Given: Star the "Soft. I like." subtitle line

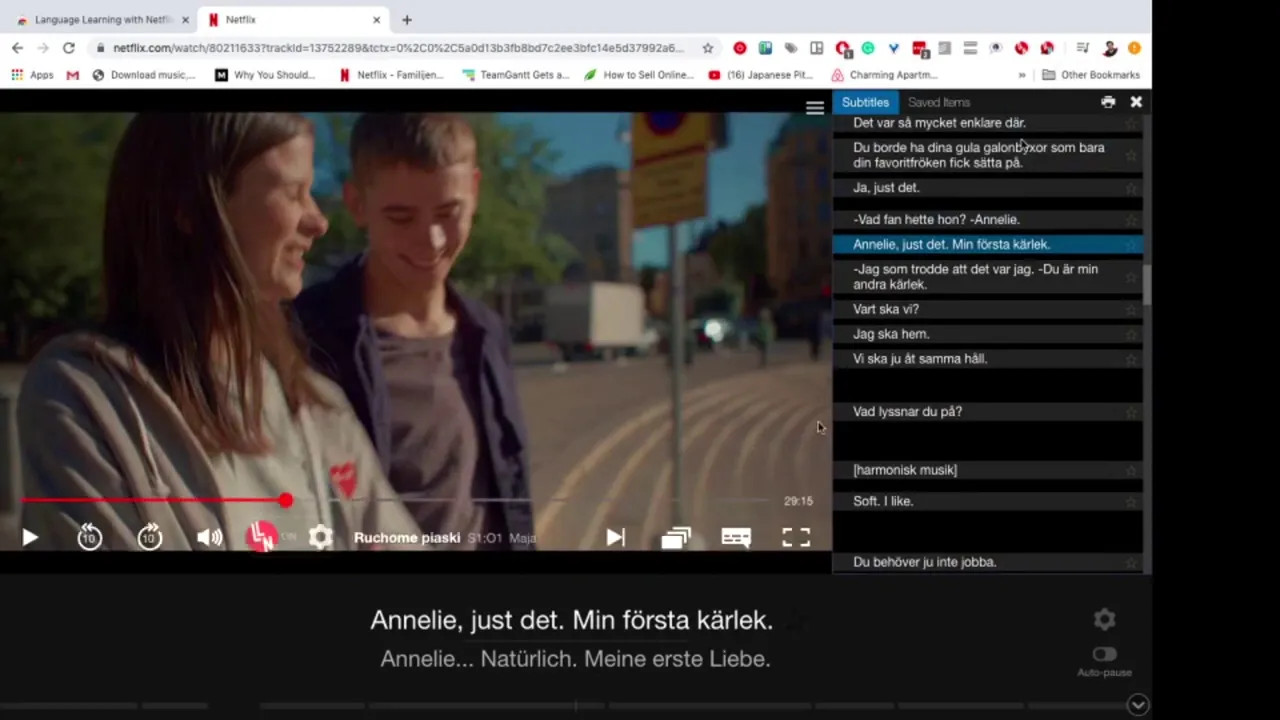Looking at the screenshot, I should point(1131,502).
